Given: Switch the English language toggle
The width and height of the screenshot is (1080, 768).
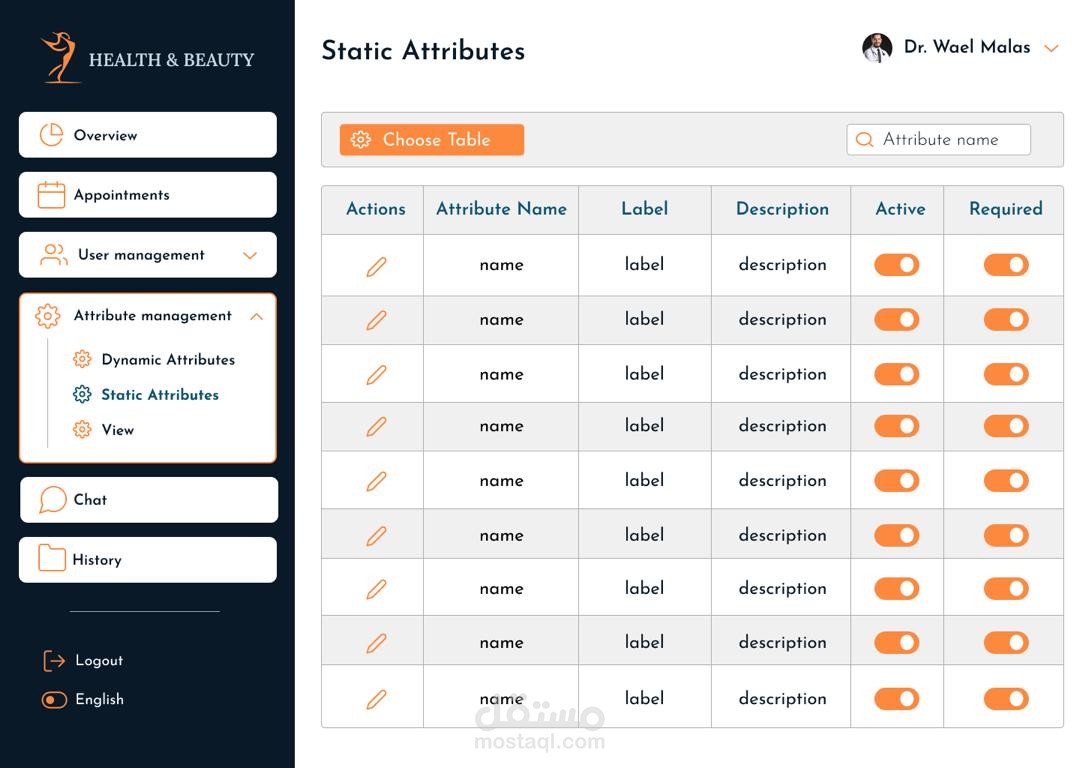Looking at the screenshot, I should [54, 700].
